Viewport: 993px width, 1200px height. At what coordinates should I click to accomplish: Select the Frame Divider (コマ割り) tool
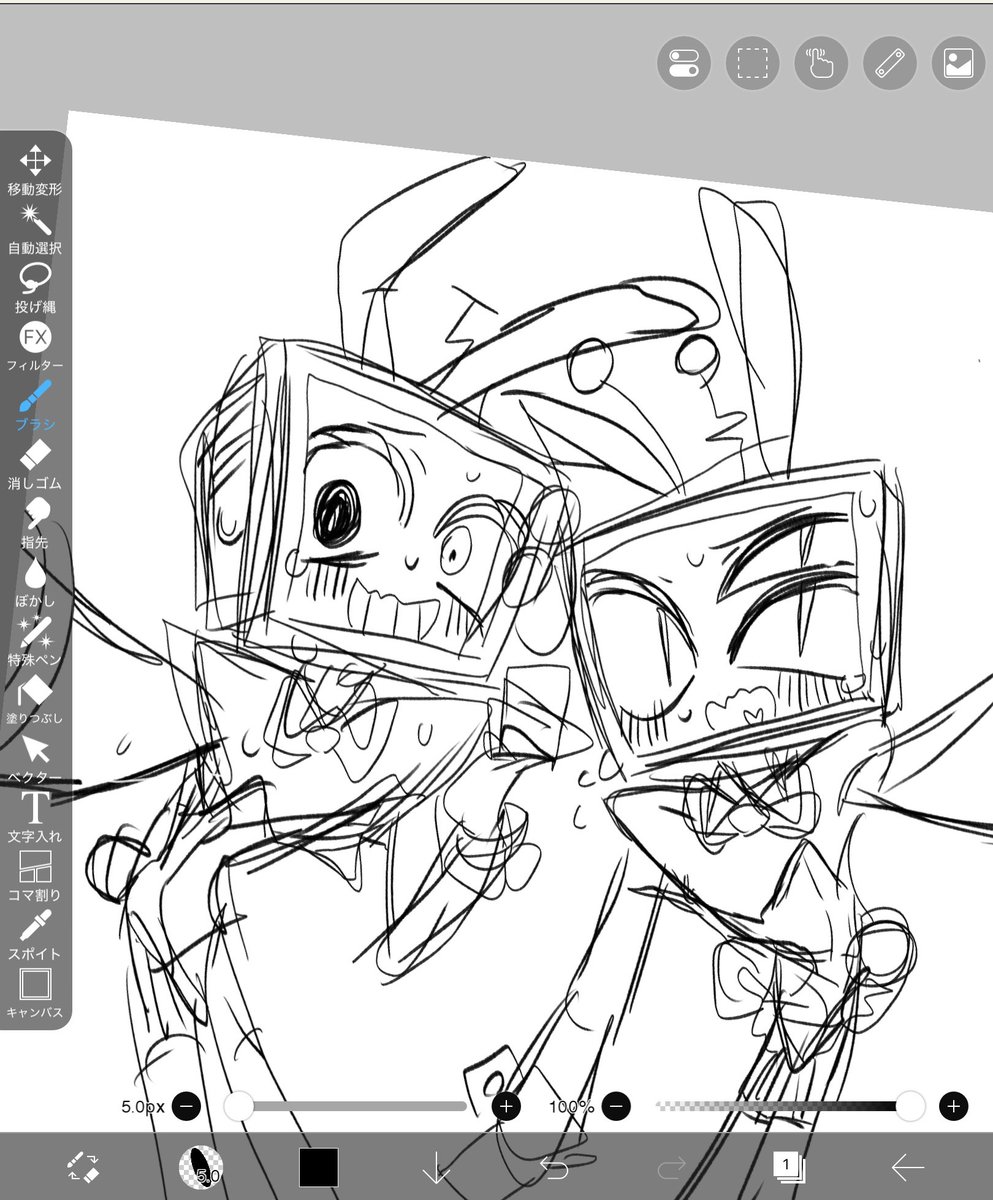[35, 876]
